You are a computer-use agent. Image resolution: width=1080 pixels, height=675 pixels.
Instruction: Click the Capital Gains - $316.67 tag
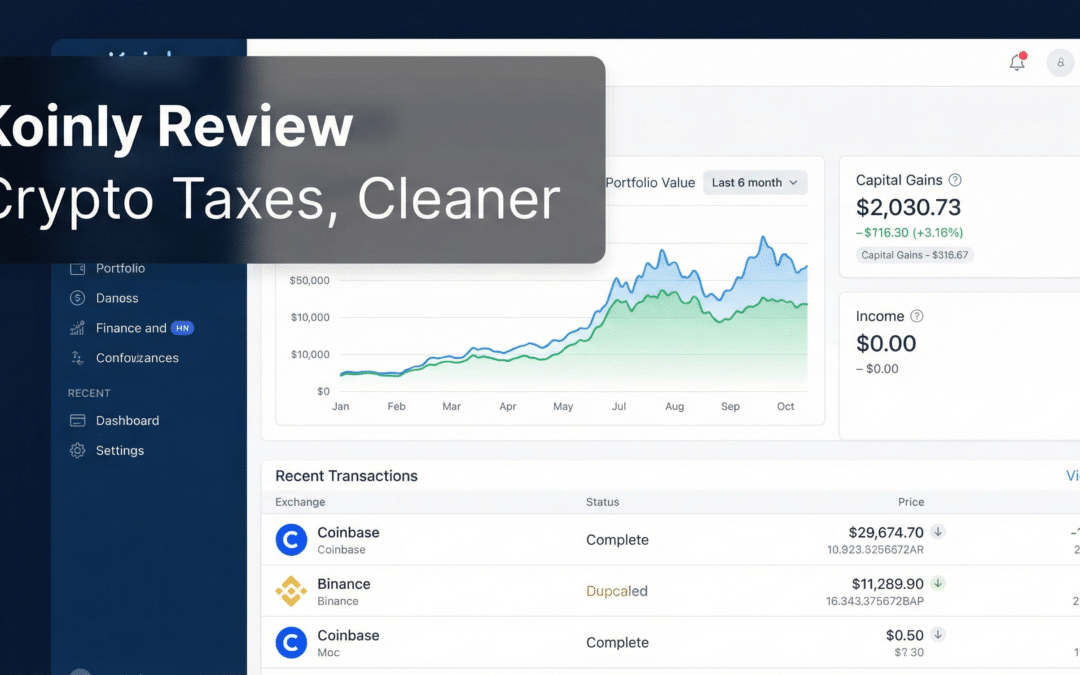(x=915, y=255)
